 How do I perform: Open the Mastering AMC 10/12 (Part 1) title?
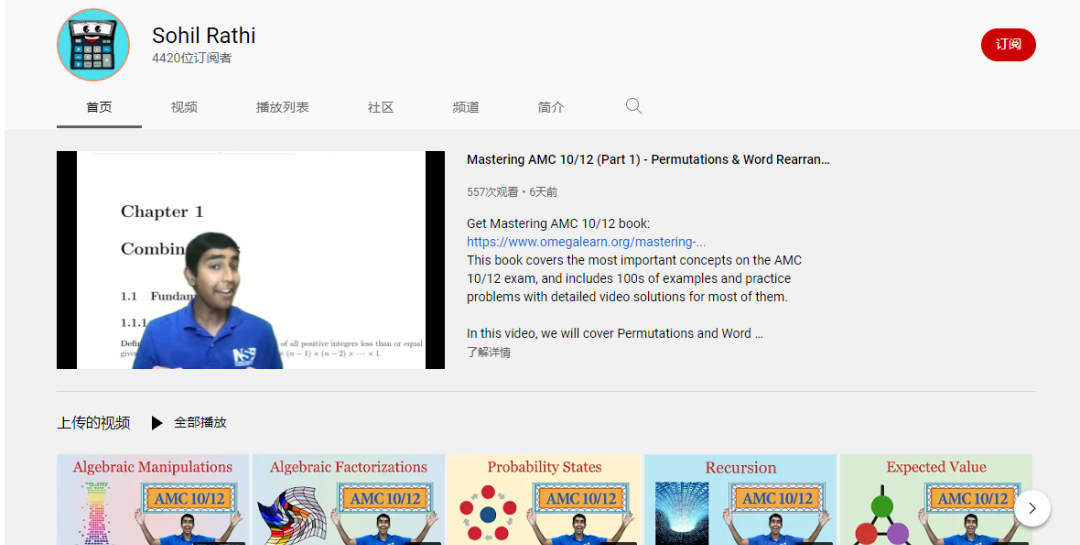click(x=648, y=159)
